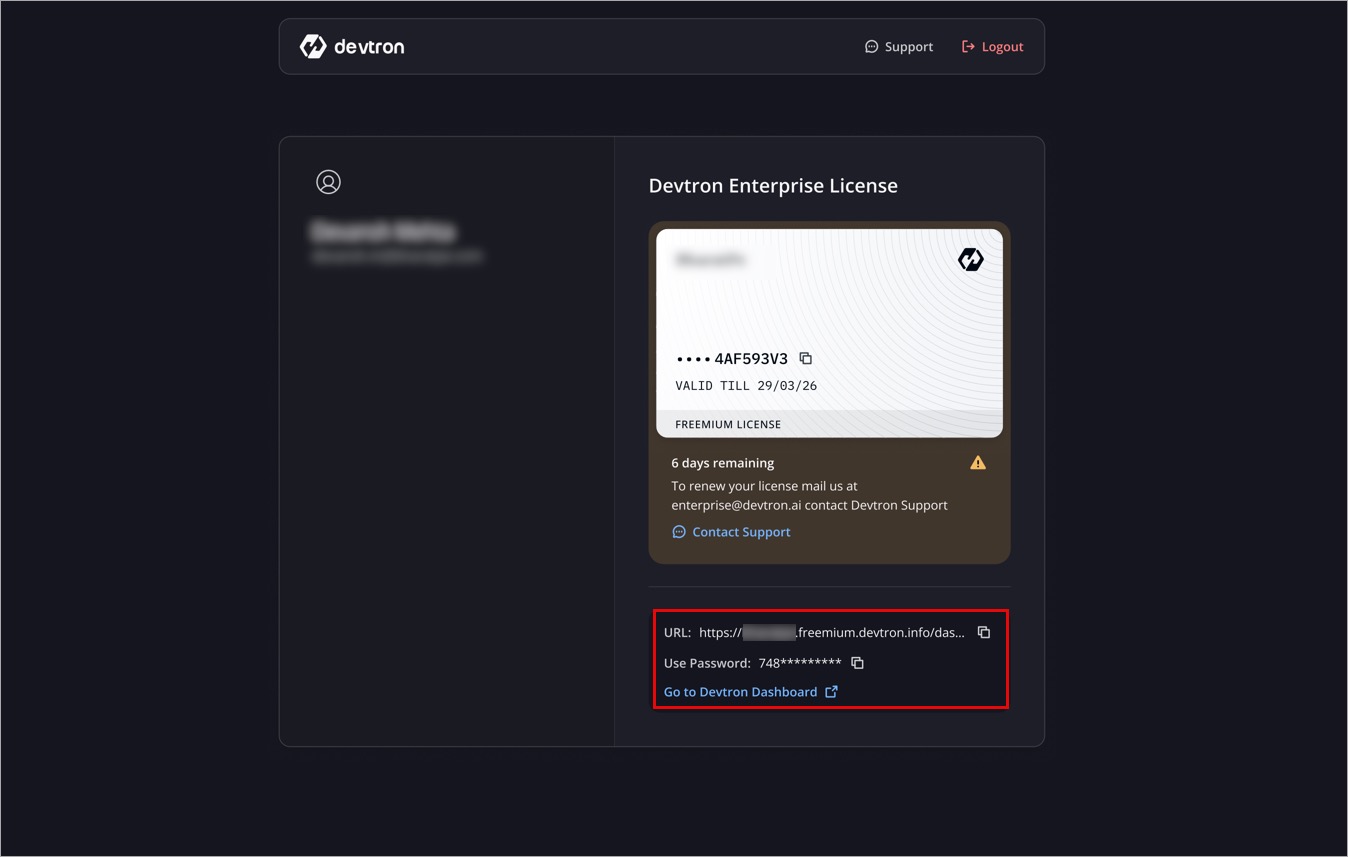Click the masked password text 748*********
This screenshot has width=1348, height=857.
[800, 663]
